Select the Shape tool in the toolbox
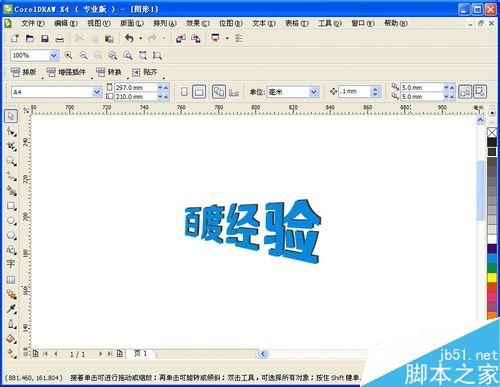Viewport: 500px width, 387px height. [x=11, y=132]
